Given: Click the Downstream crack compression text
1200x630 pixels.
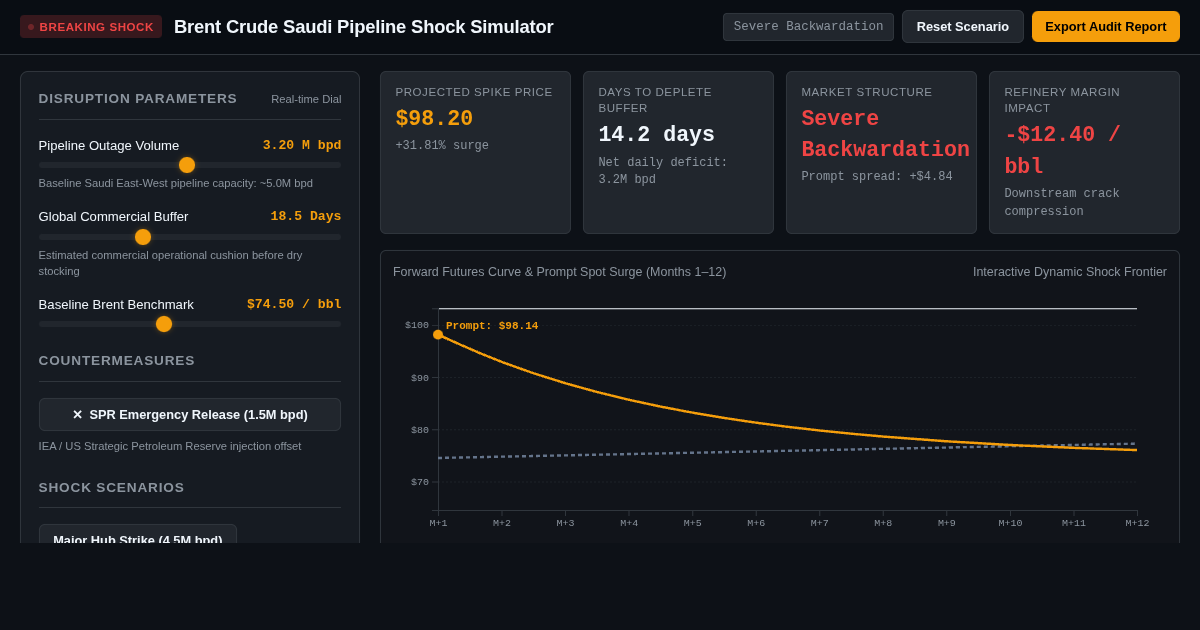Looking at the screenshot, I should [x=1062, y=202].
